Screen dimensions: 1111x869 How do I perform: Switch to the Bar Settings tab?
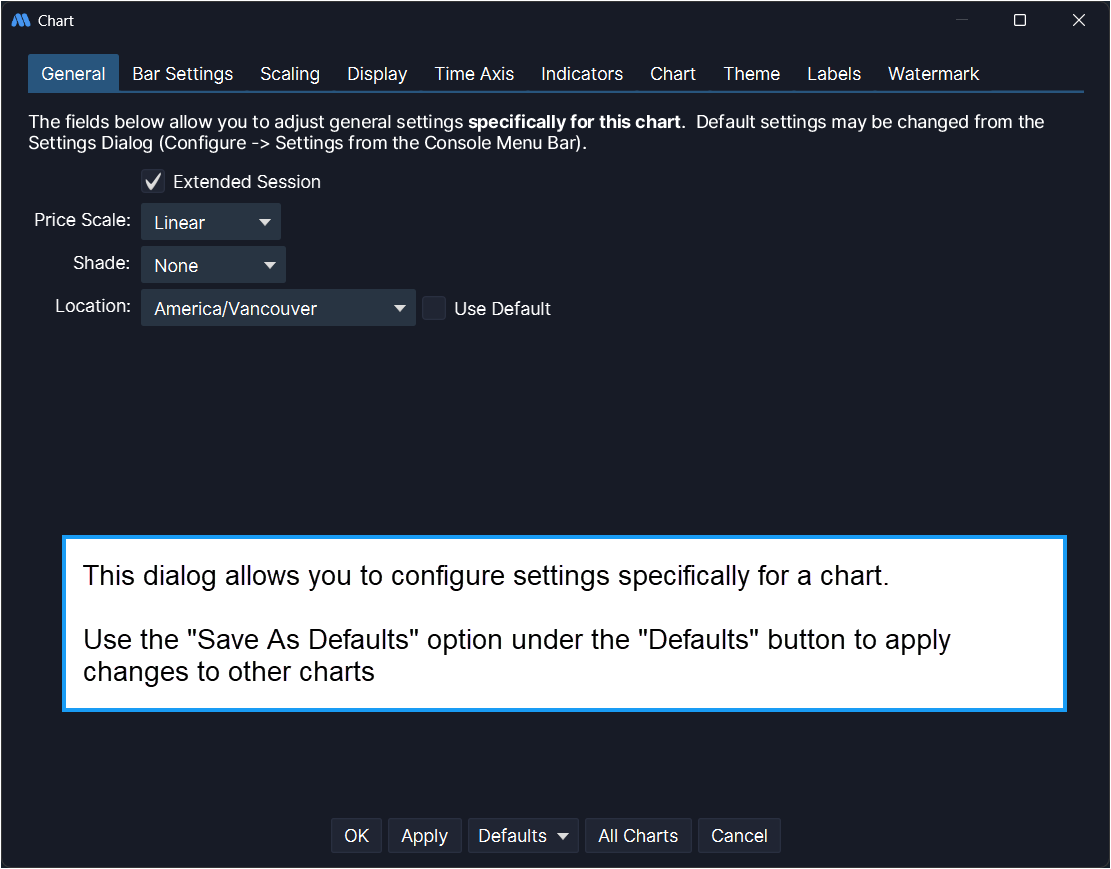click(182, 74)
